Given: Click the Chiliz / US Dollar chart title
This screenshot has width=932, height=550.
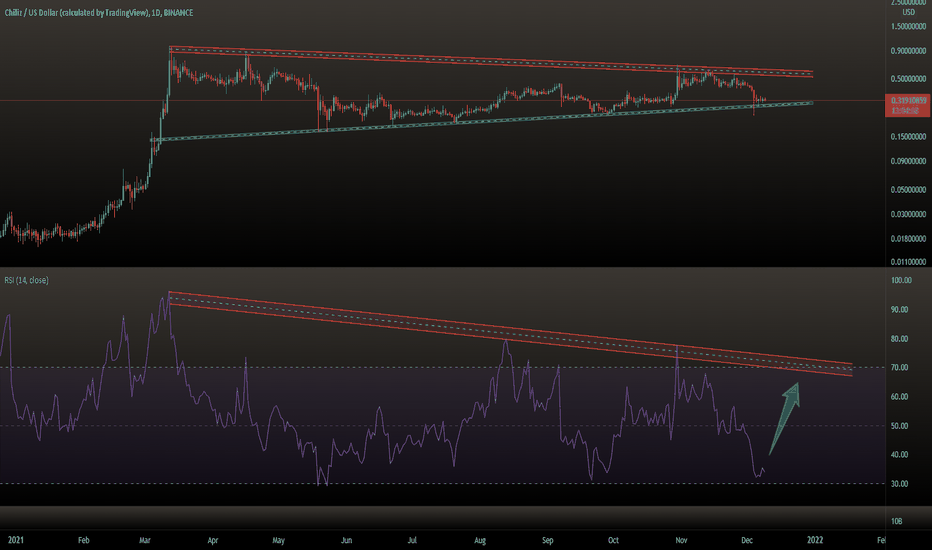Looking at the screenshot, I should tap(99, 12).
